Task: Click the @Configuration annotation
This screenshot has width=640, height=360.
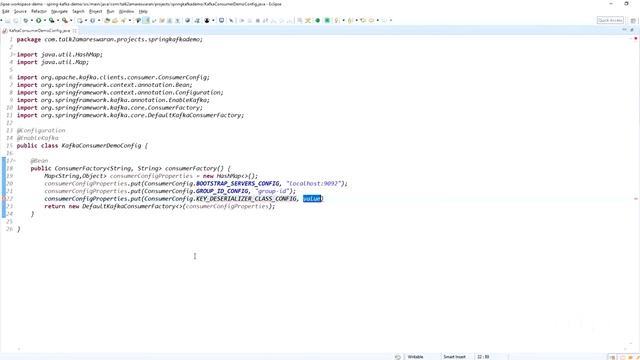Action: [x=41, y=131]
